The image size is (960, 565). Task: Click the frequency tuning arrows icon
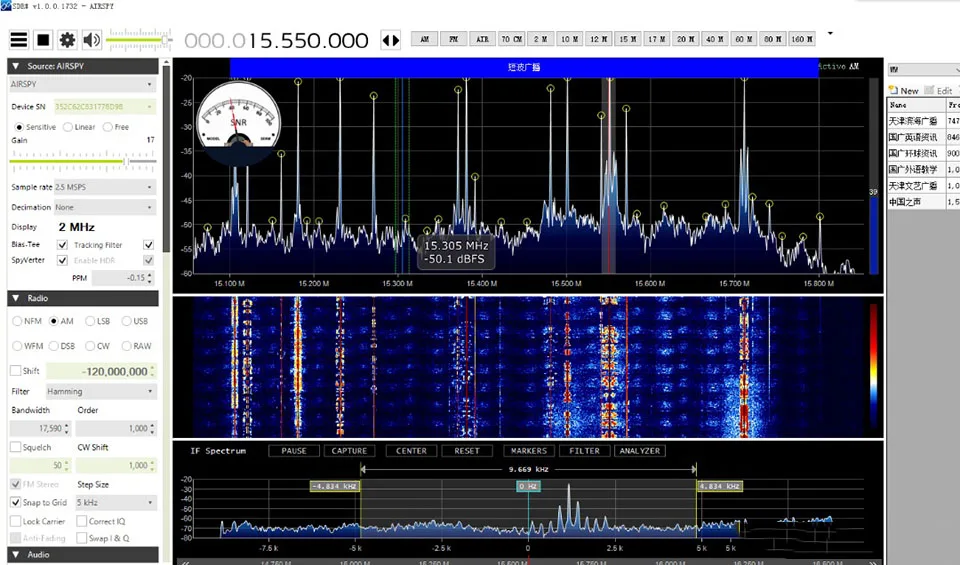pos(390,41)
